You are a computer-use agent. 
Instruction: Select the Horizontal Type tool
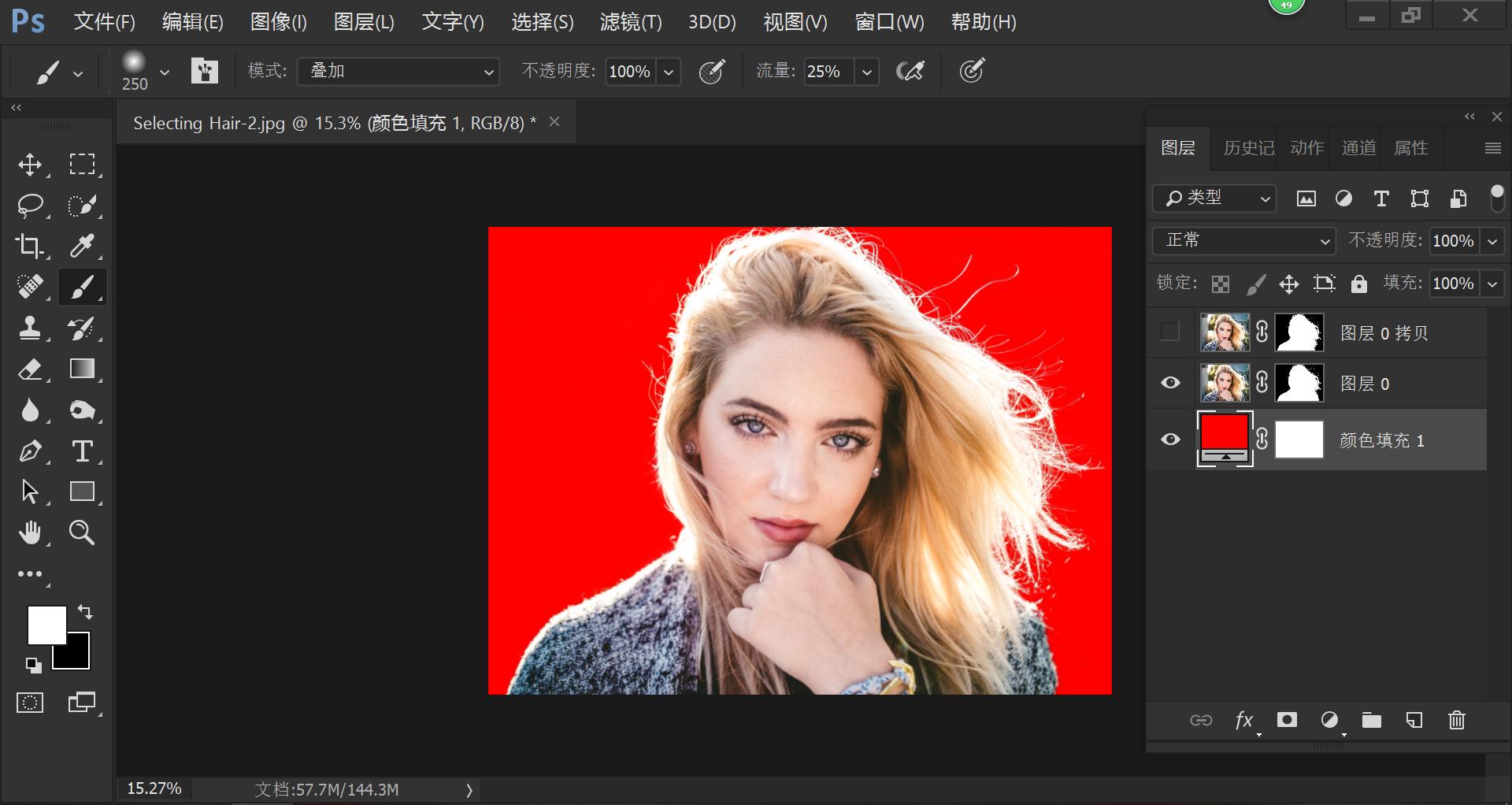[x=82, y=451]
